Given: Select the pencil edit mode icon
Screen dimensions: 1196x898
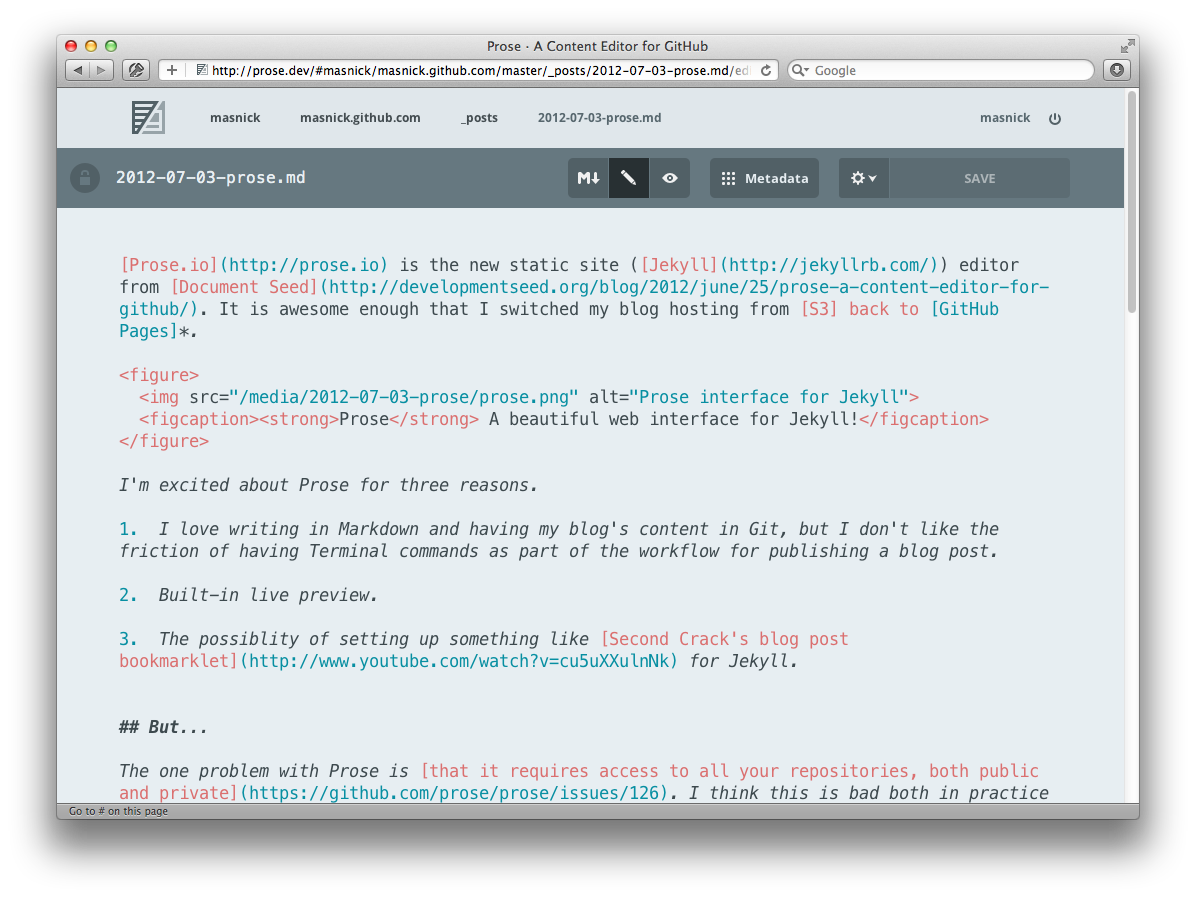Looking at the screenshot, I should coord(629,178).
